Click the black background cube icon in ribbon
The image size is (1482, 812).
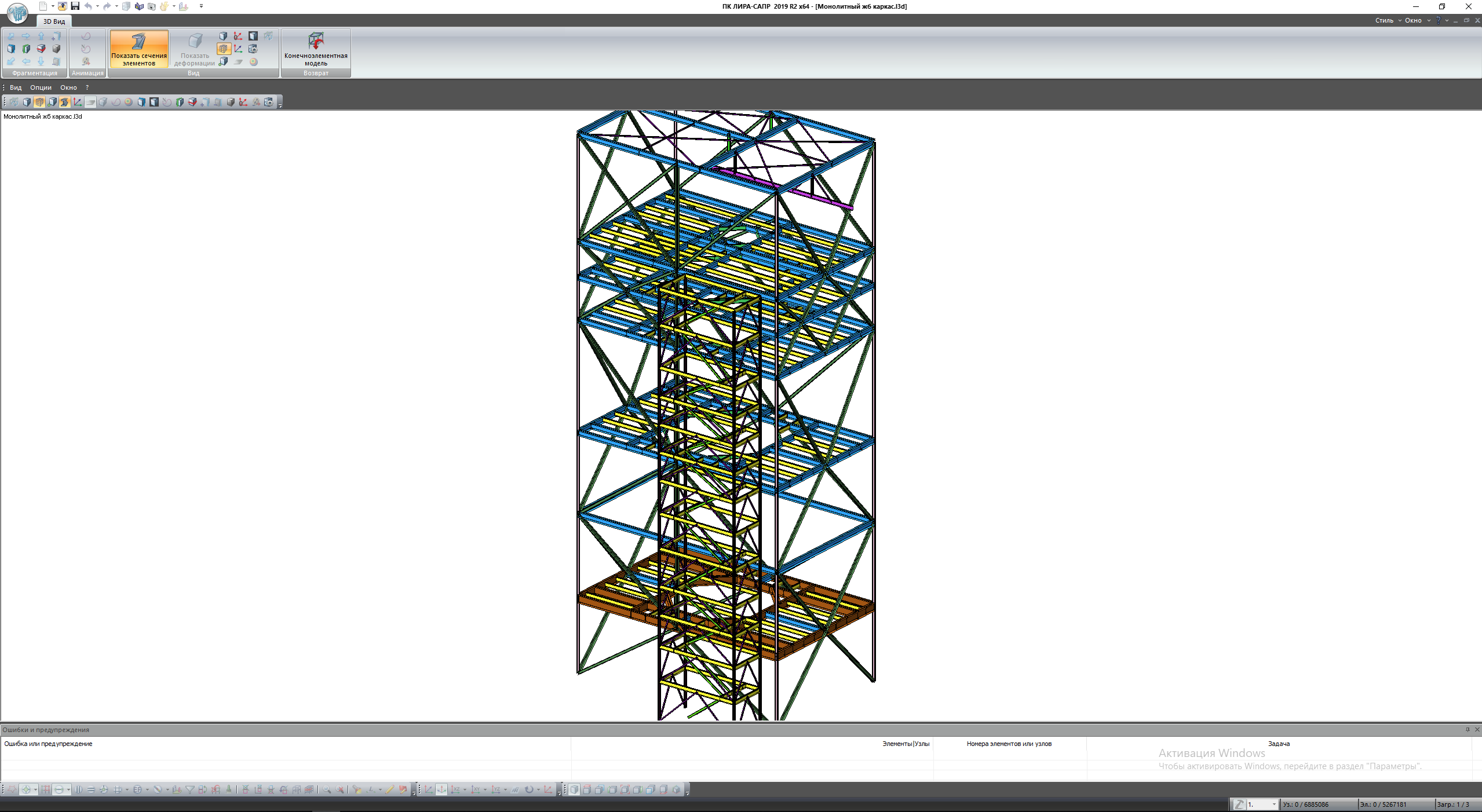pos(253,36)
